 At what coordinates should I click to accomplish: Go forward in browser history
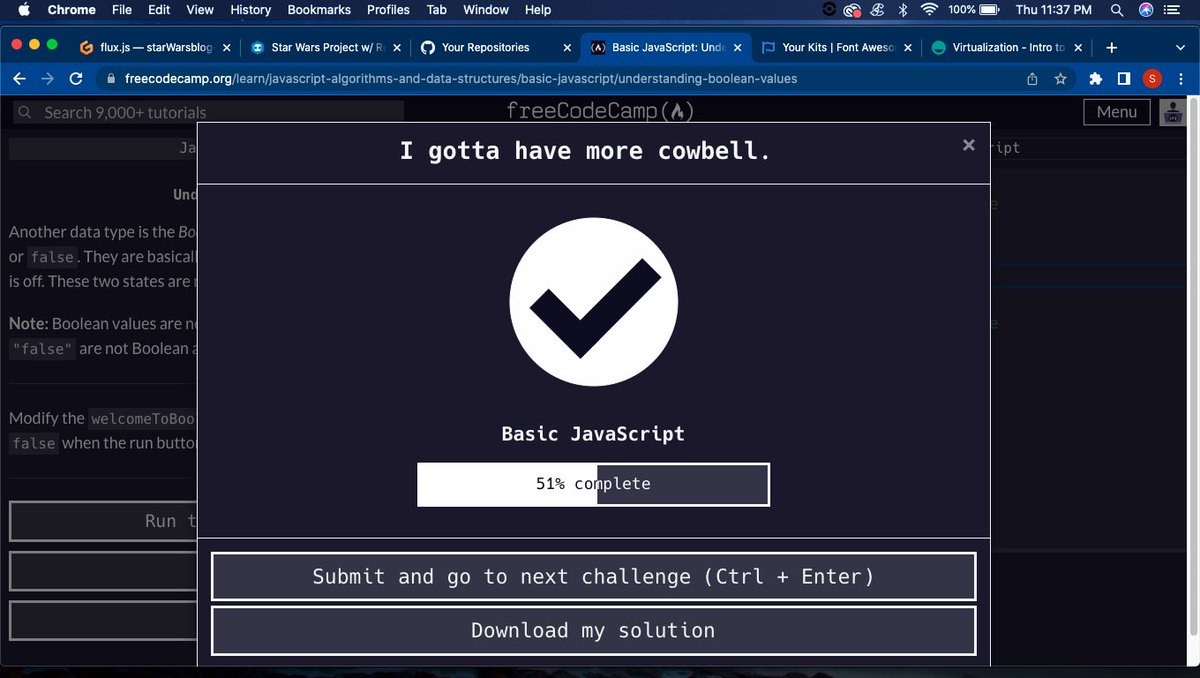point(47,78)
